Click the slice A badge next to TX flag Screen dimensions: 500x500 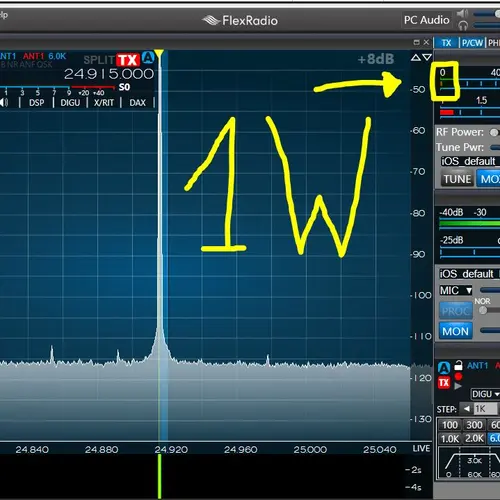click(148, 58)
